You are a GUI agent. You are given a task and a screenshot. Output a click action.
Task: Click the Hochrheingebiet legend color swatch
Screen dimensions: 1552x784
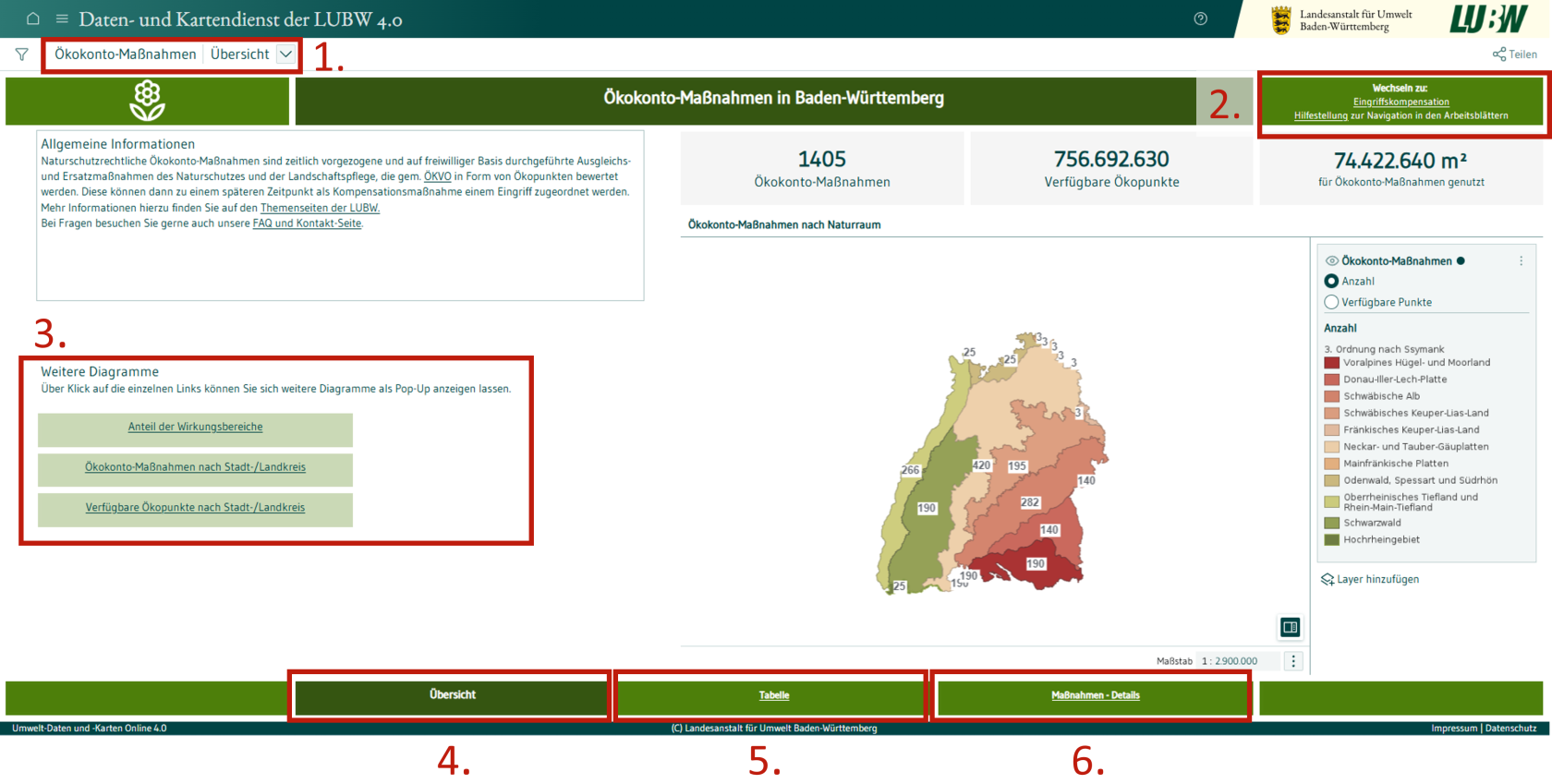point(1331,539)
